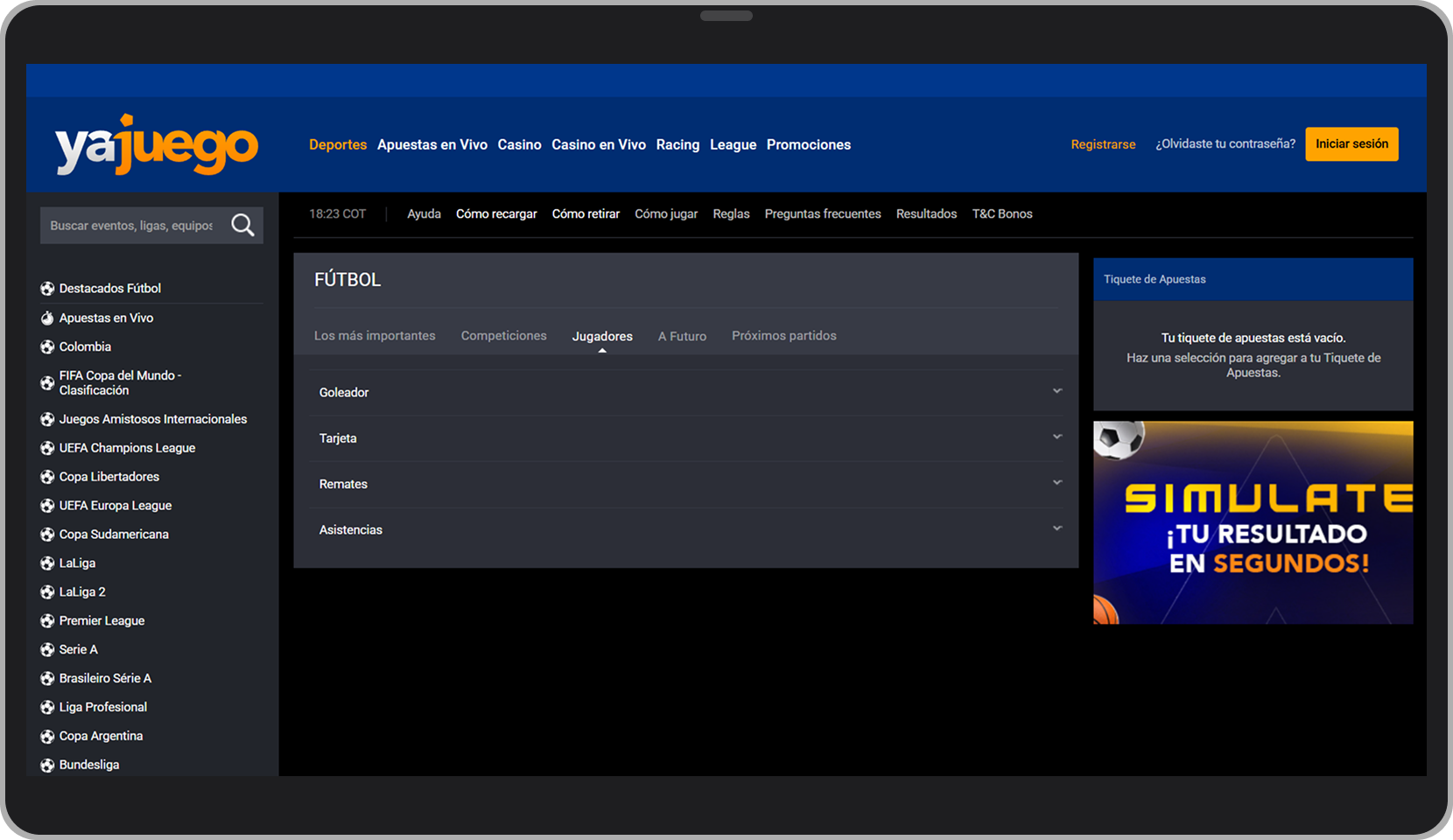The width and height of the screenshot is (1453, 840).
Task: Expand the Goleador section chevron
Action: click(1057, 391)
